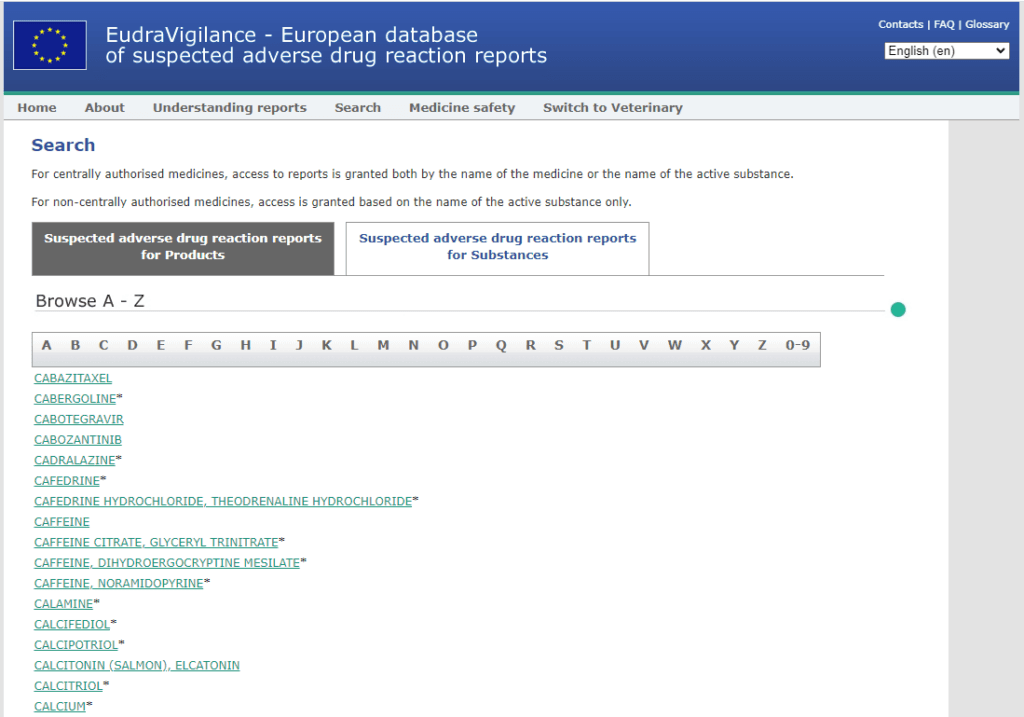Open the CABAZITAXEL substance report
Image resolution: width=1024 pixels, height=717 pixels.
coord(73,379)
